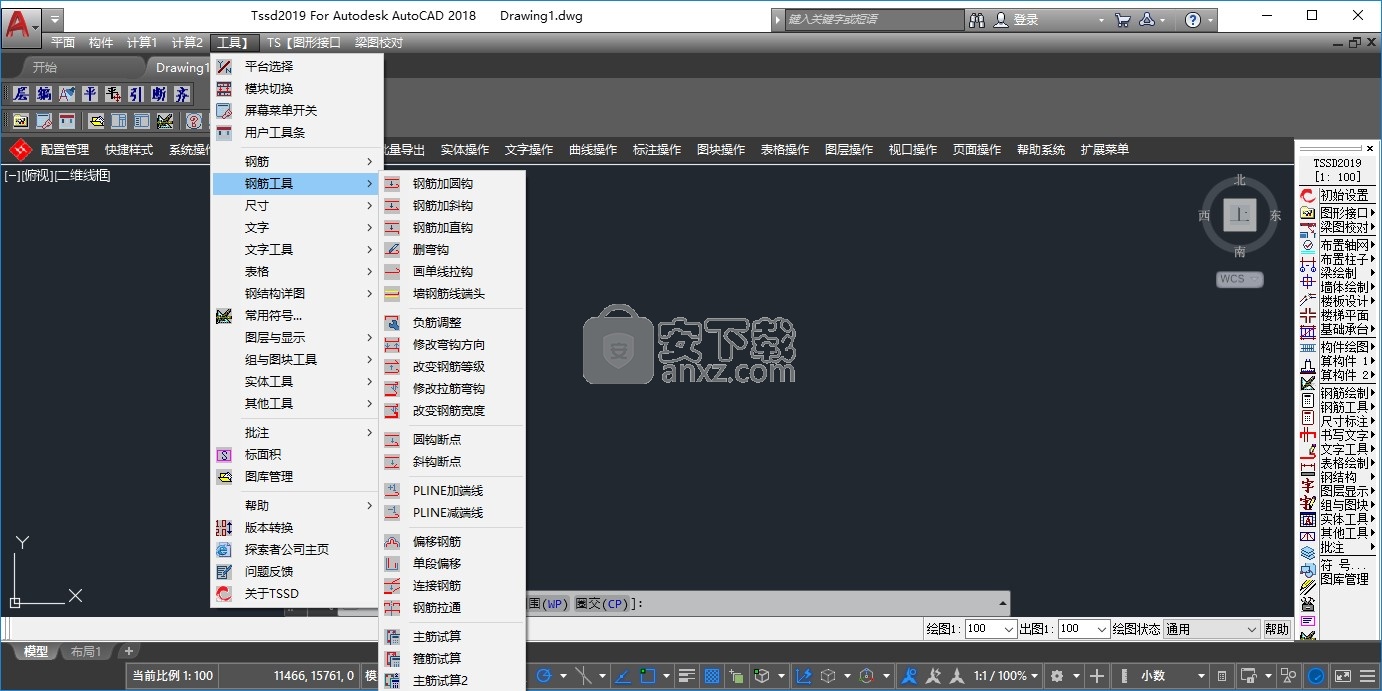Click the 平 toolbar icon
The width and height of the screenshot is (1382, 691).
(x=90, y=94)
